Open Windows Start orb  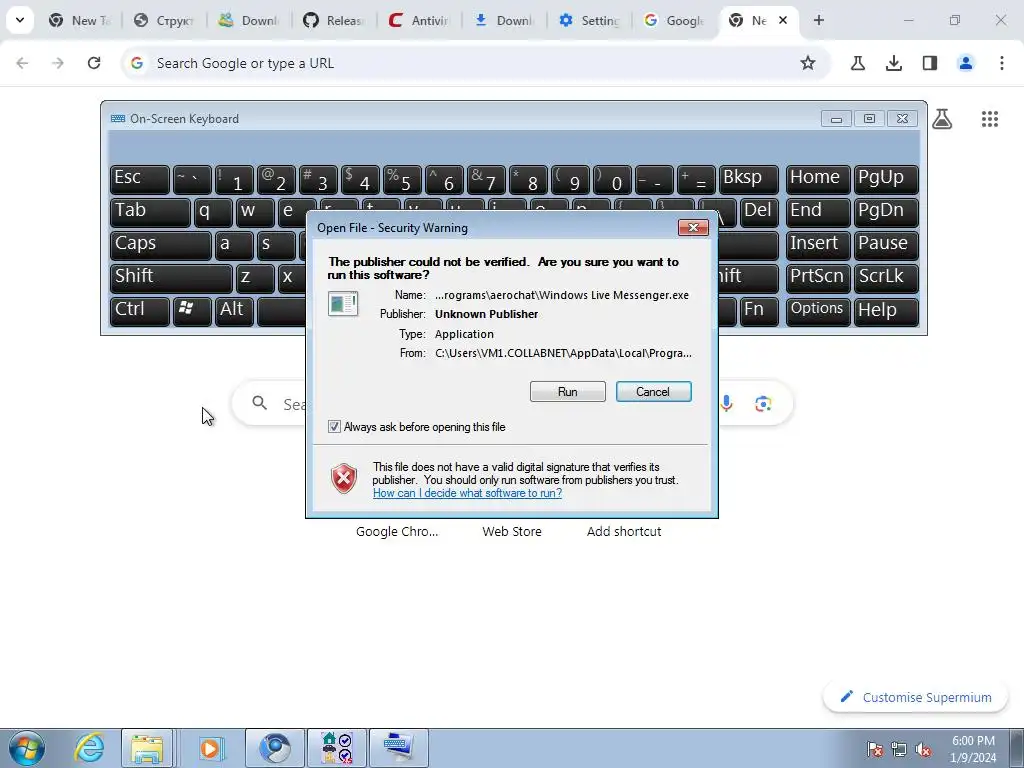(26, 748)
